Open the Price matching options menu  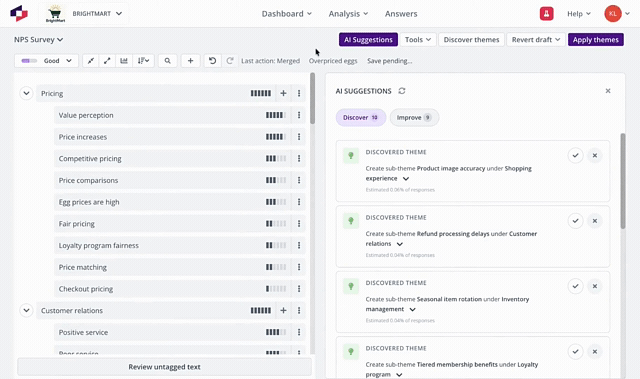pos(299,267)
